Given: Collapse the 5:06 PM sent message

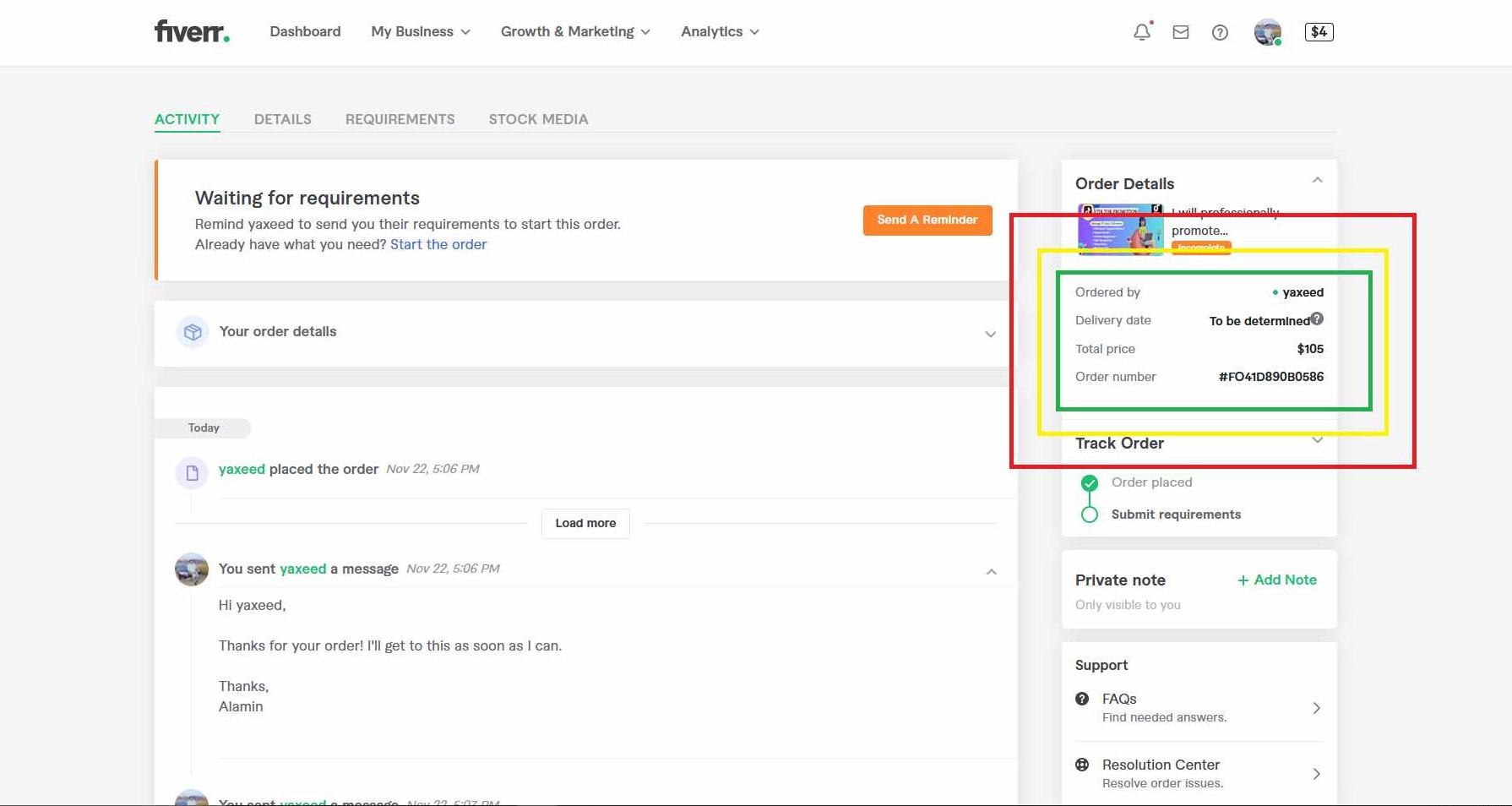Looking at the screenshot, I should (992, 572).
